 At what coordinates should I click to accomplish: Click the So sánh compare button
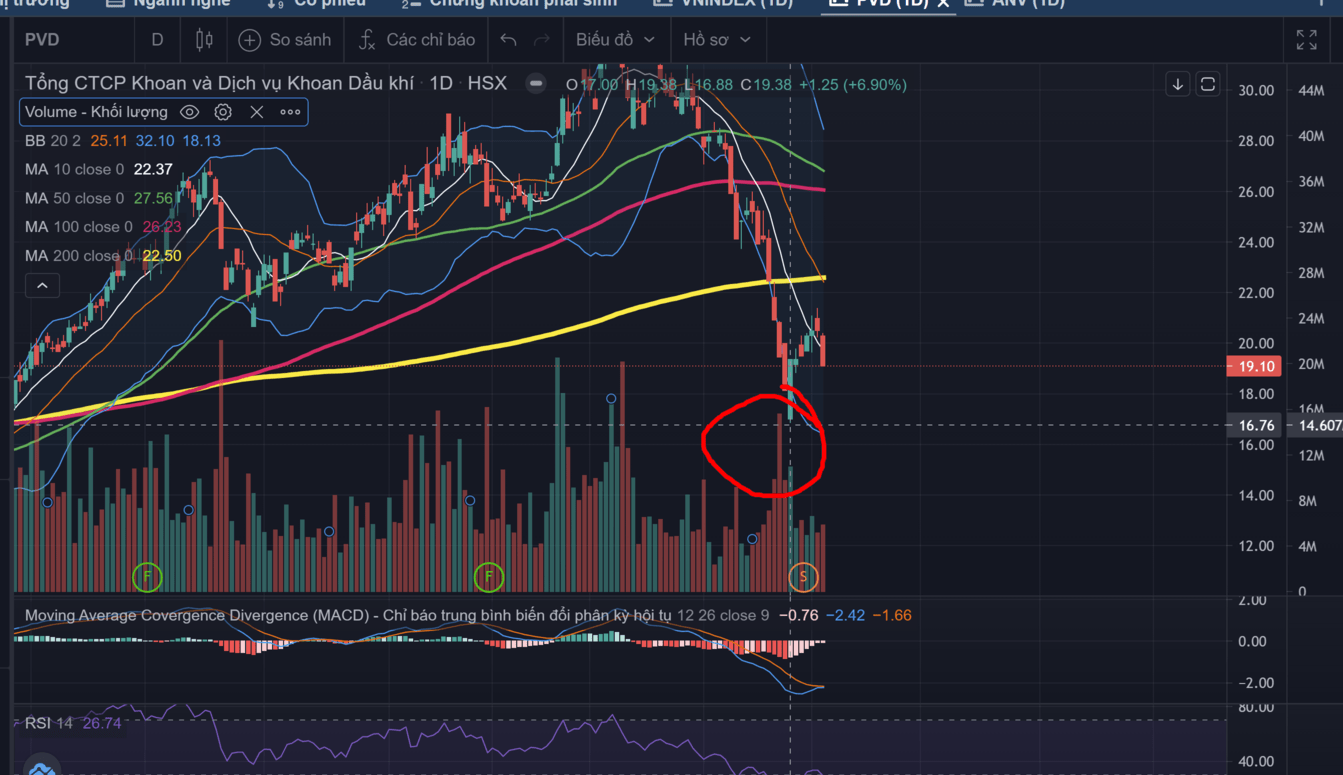tap(285, 40)
